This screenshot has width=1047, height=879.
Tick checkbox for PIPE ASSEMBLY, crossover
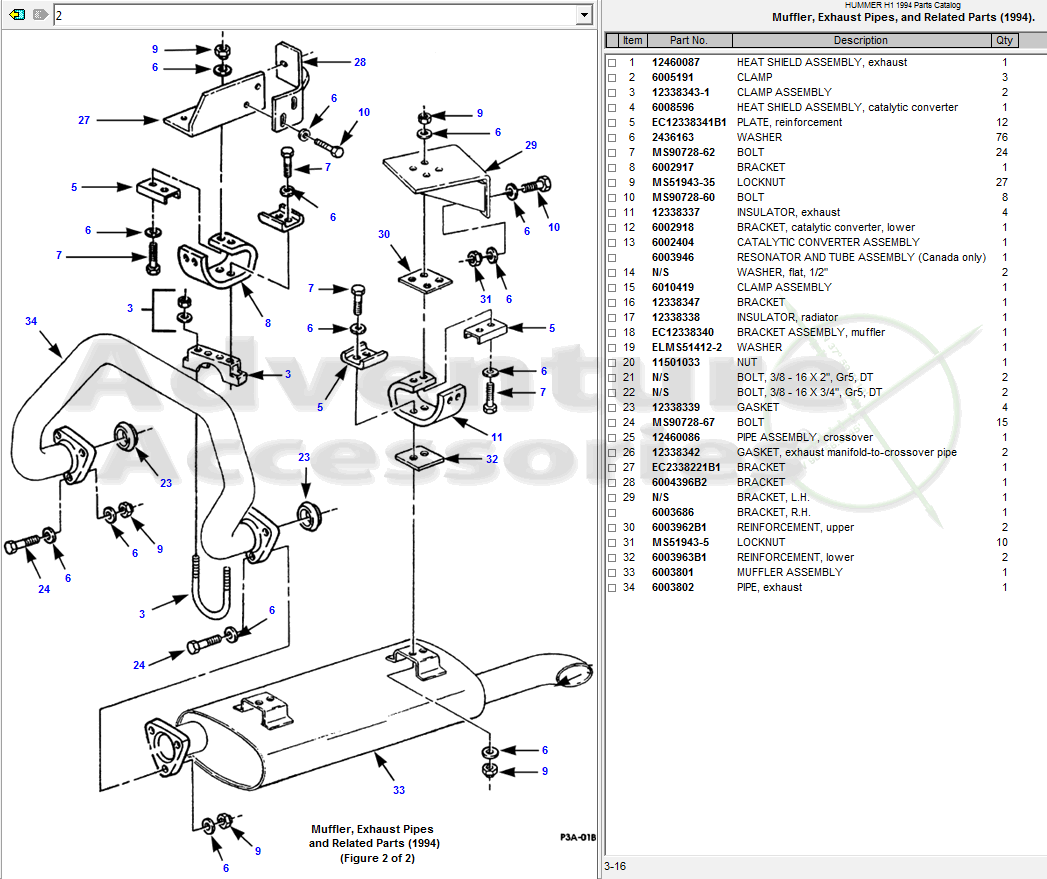[612, 438]
